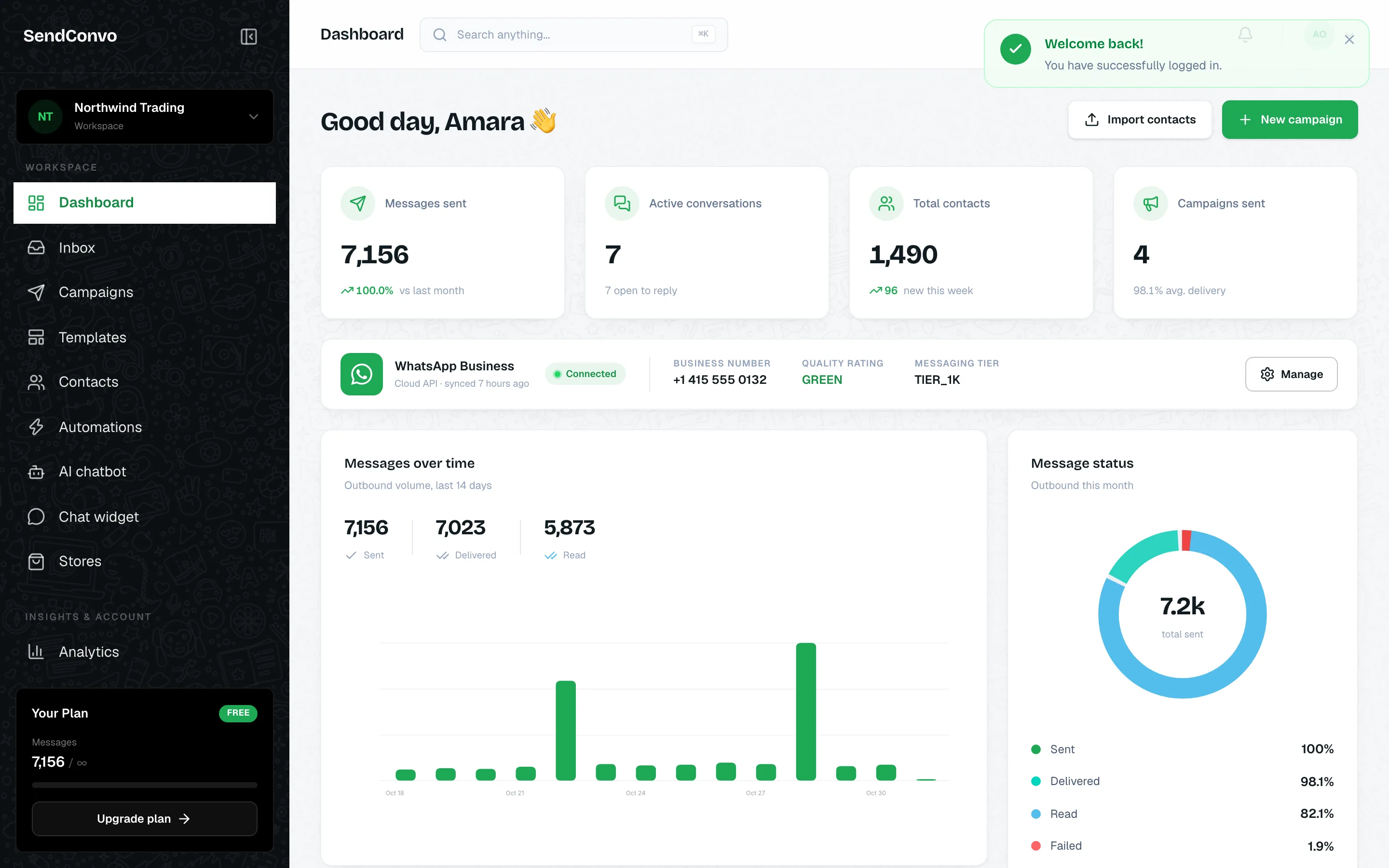This screenshot has height=868, width=1389.
Task: Expand the Northwind Trading workspace dropdown
Action: click(253, 117)
